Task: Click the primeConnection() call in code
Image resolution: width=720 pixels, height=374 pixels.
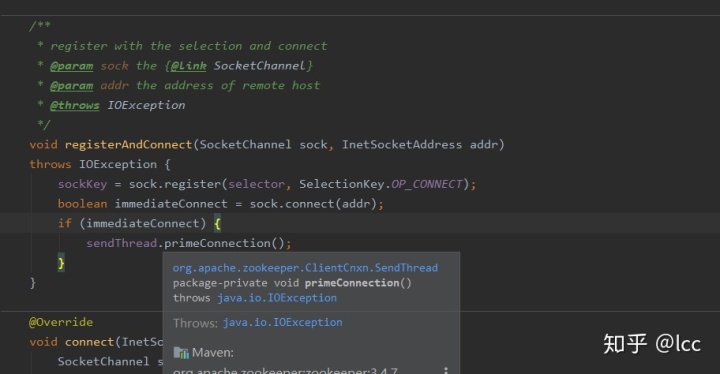Action: click(x=224, y=243)
